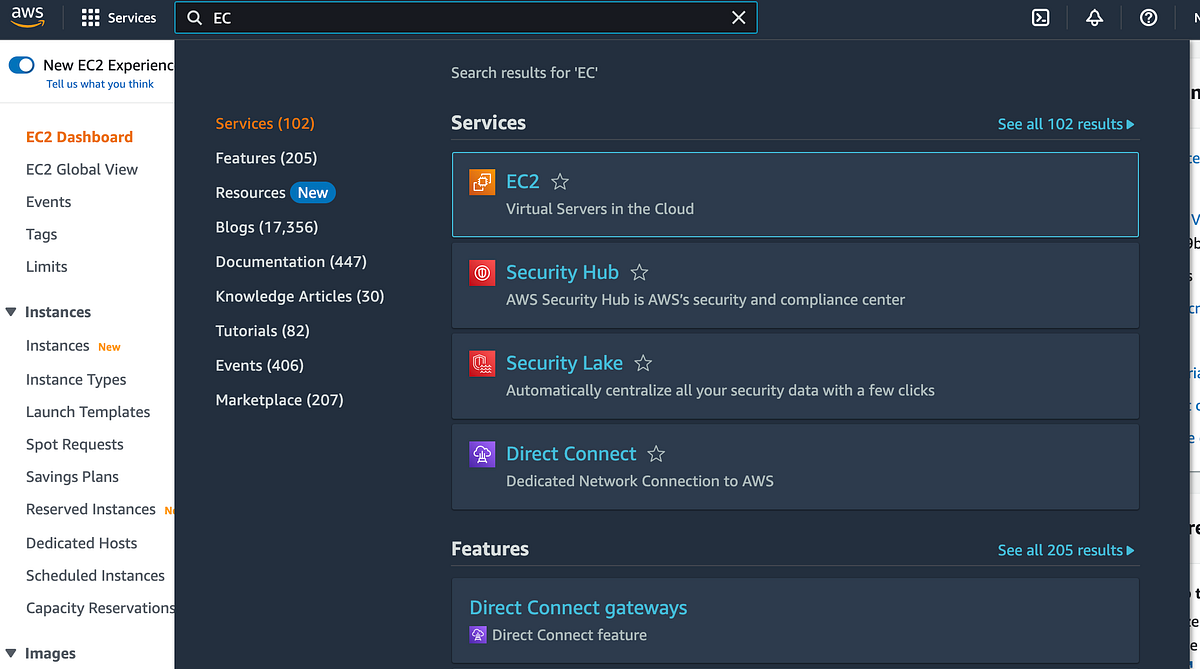Open See all 102 results link
This screenshot has height=669, width=1200.
1066,123
